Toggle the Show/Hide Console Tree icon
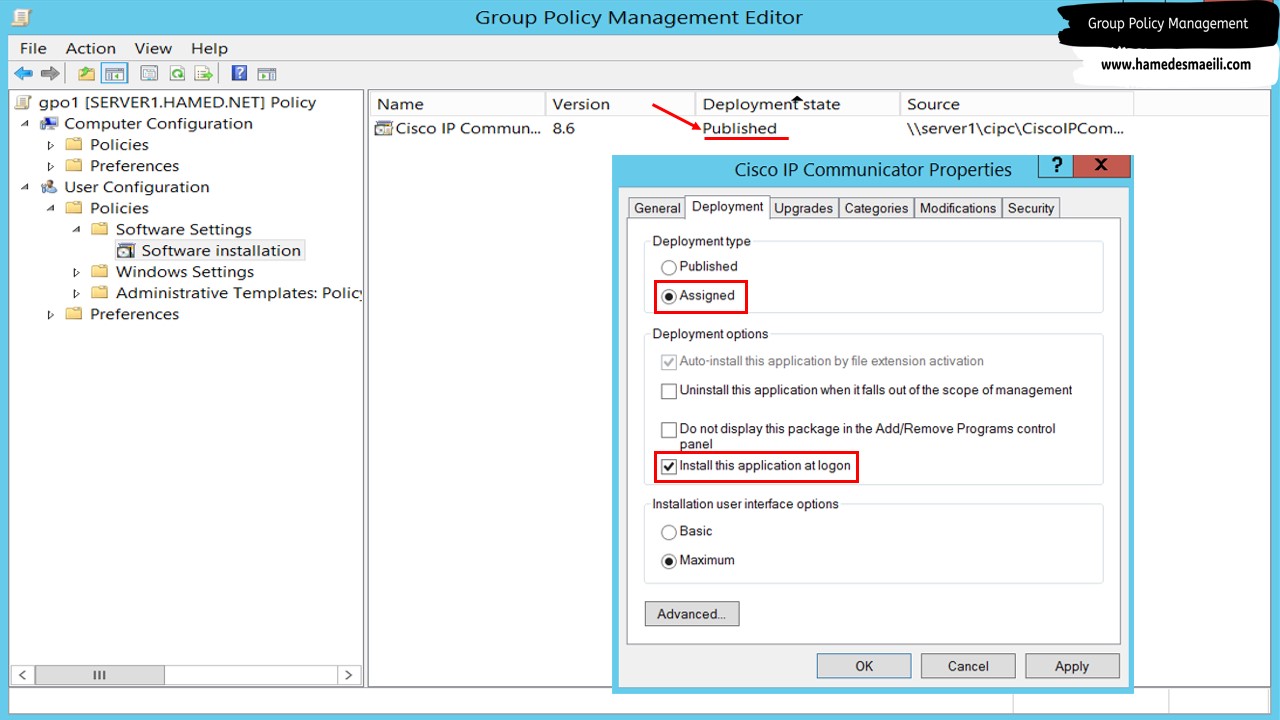1280x720 pixels. pos(115,73)
